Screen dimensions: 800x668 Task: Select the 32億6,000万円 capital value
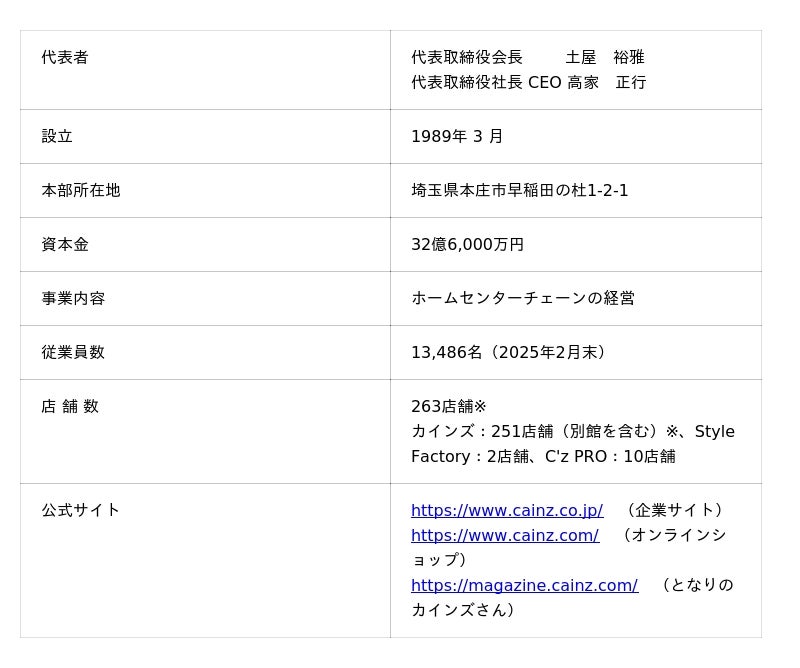point(467,244)
